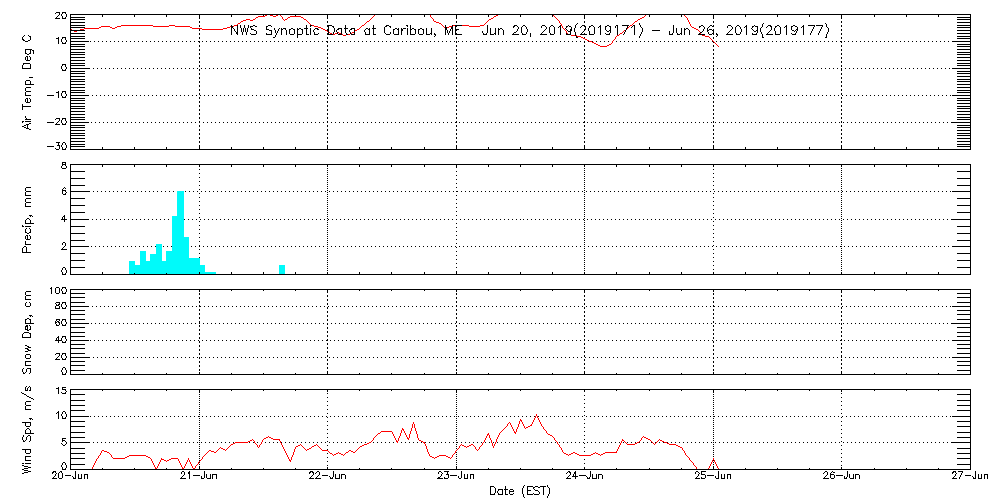Click the "Jun 26, 2019(2019177)" end date in title

click(749, 30)
